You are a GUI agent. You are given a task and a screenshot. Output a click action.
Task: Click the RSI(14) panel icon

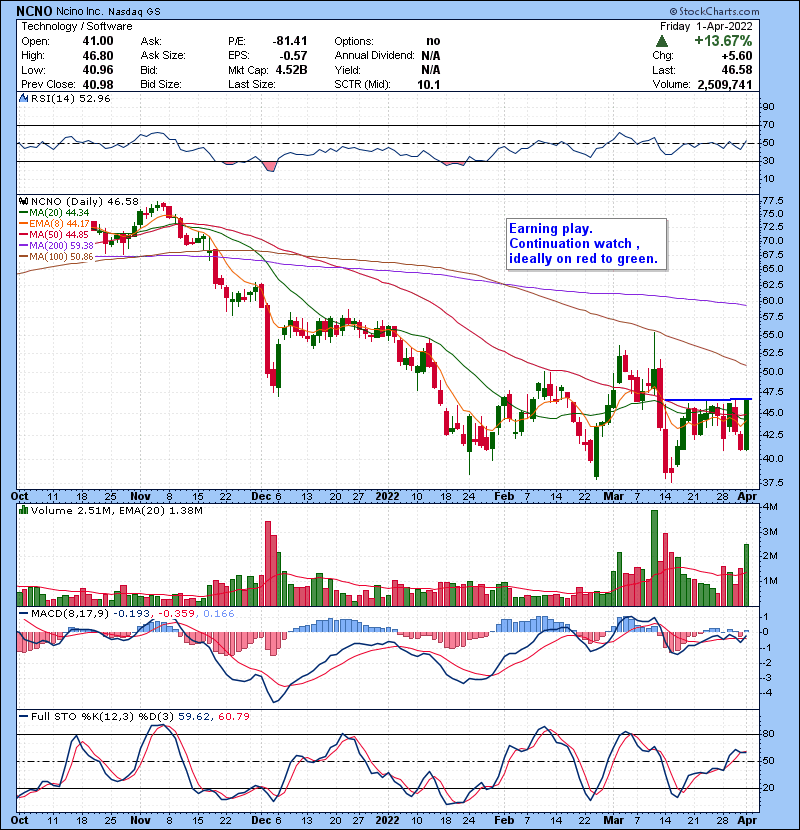(x=23, y=98)
